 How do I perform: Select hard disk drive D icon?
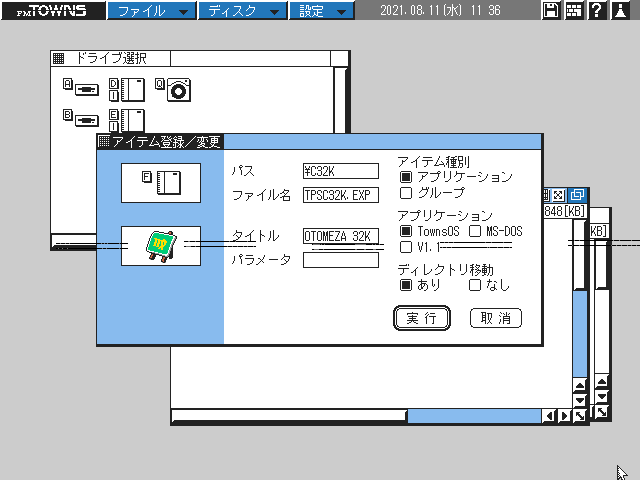point(127,89)
